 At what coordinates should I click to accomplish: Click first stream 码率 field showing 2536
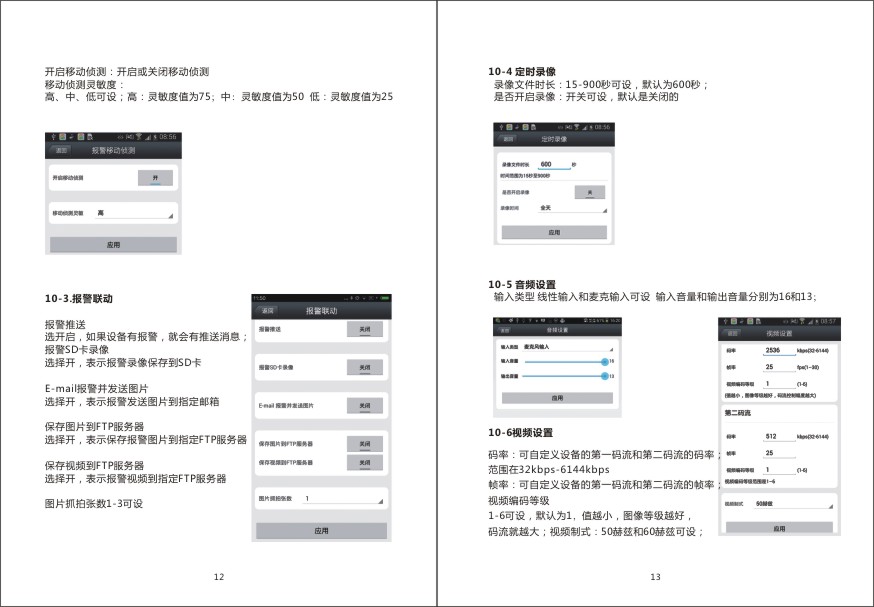pos(779,351)
